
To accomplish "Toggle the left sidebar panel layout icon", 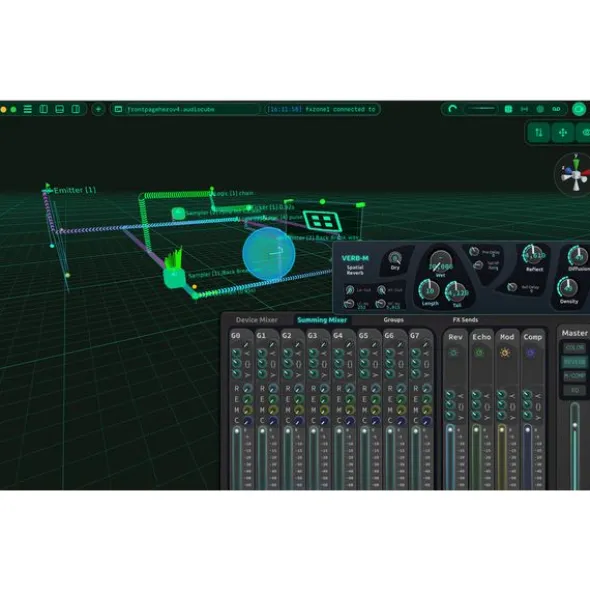I will (x=44, y=109).
